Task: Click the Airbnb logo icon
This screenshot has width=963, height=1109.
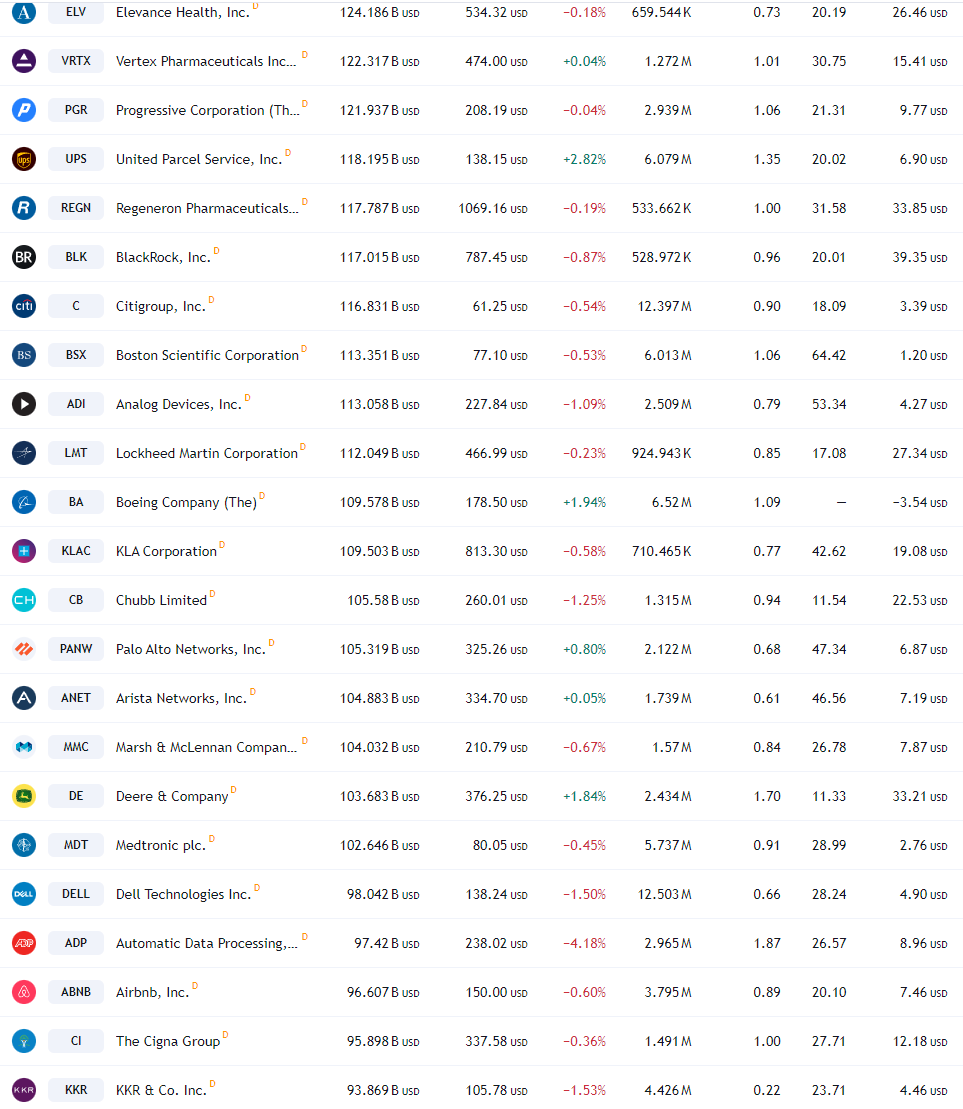Action: [24, 992]
